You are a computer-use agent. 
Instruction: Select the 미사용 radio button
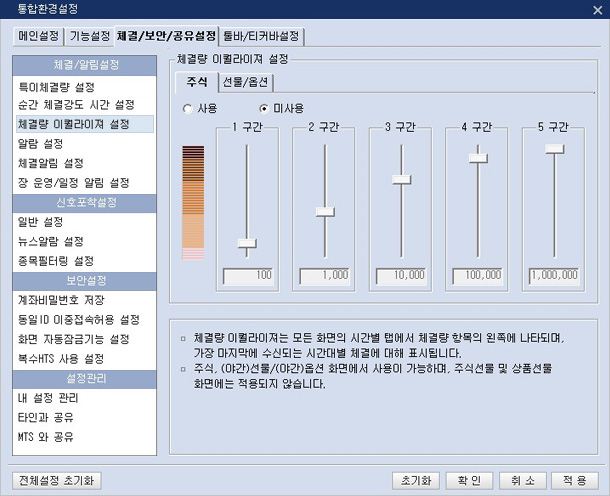[264, 108]
